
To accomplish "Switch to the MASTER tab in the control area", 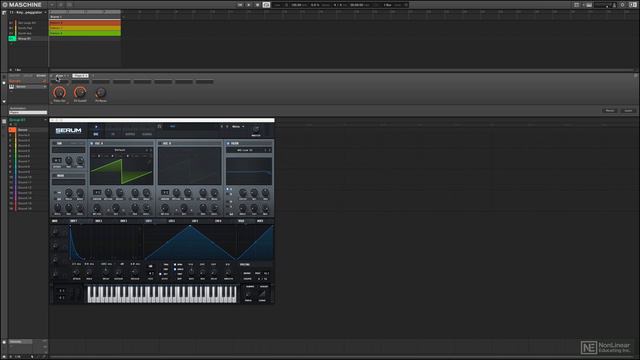I will click(x=14, y=76).
